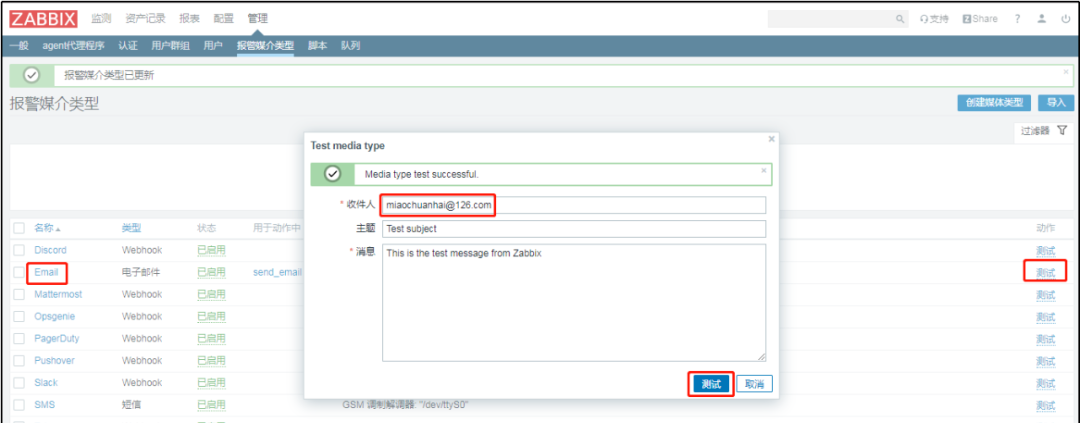The image size is (1080, 423).
Task: Open the 配置 menu
Action: coord(224,19)
